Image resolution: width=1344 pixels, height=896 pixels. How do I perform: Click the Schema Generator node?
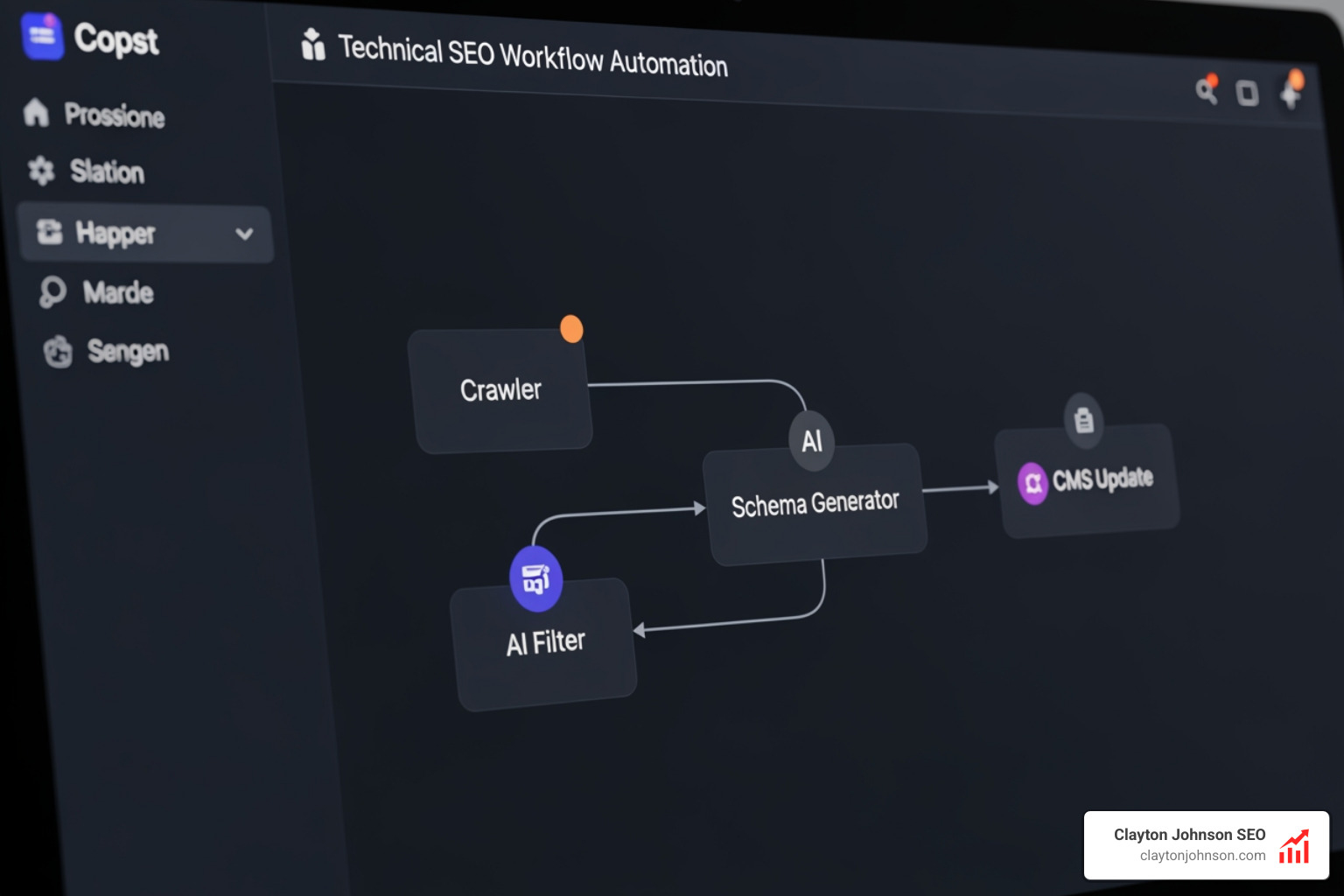click(815, 502)
